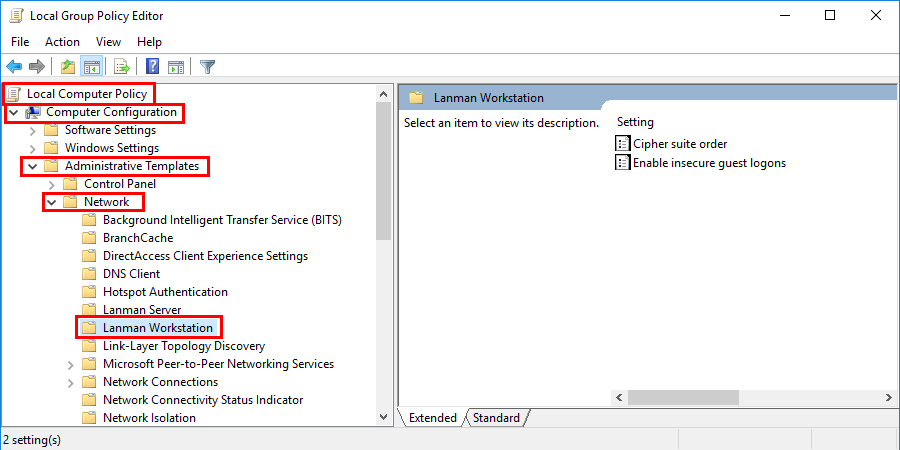Click the Software Settings folder icon
Screen dimensions: 900x450
coord(52,130)
